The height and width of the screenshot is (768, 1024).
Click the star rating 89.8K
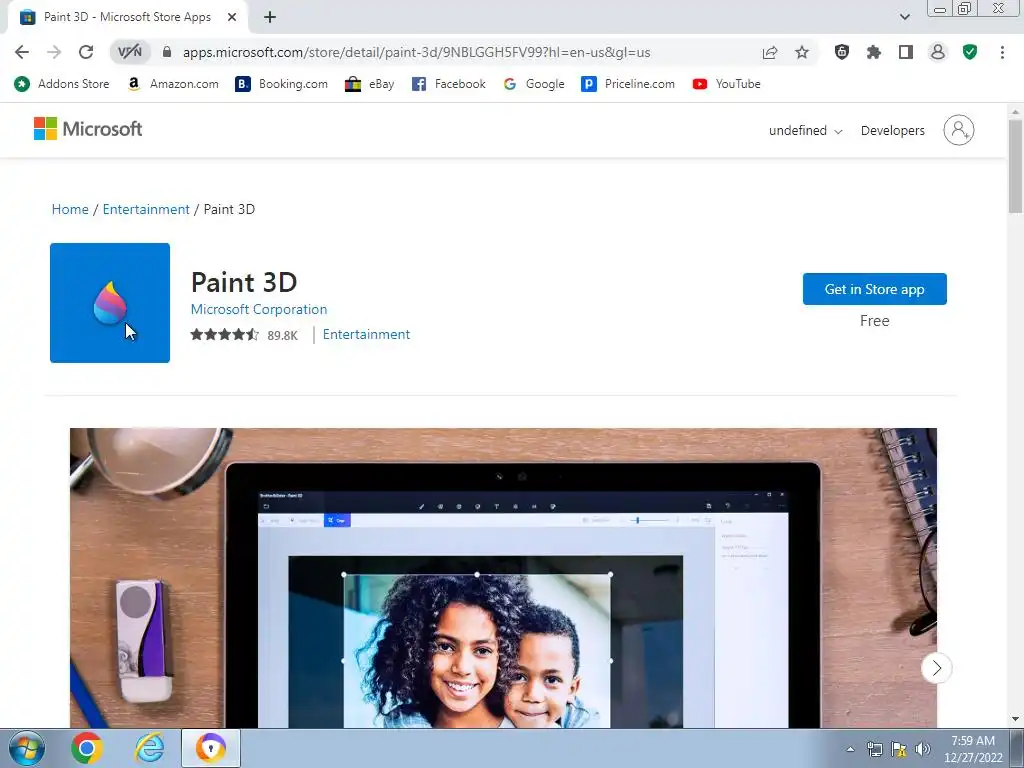click(244, 335)
